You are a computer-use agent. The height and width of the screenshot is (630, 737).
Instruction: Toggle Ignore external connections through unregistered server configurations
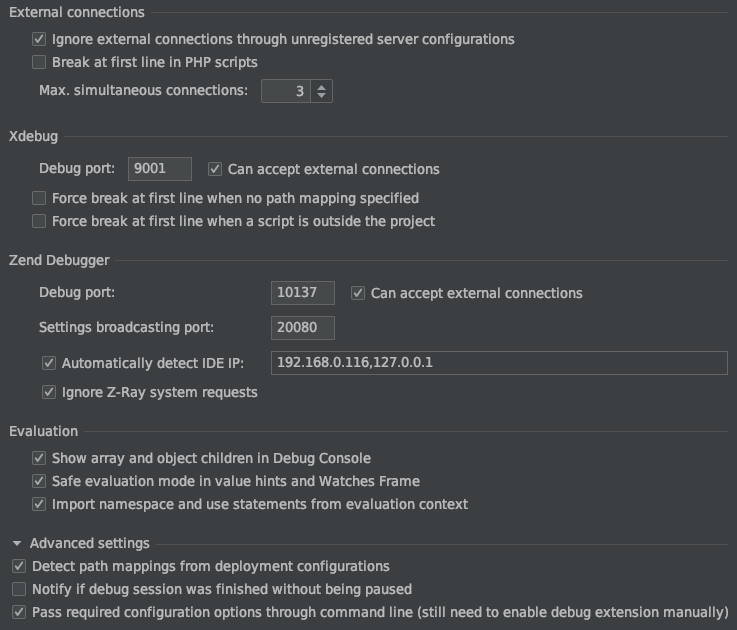pos(39,40)
